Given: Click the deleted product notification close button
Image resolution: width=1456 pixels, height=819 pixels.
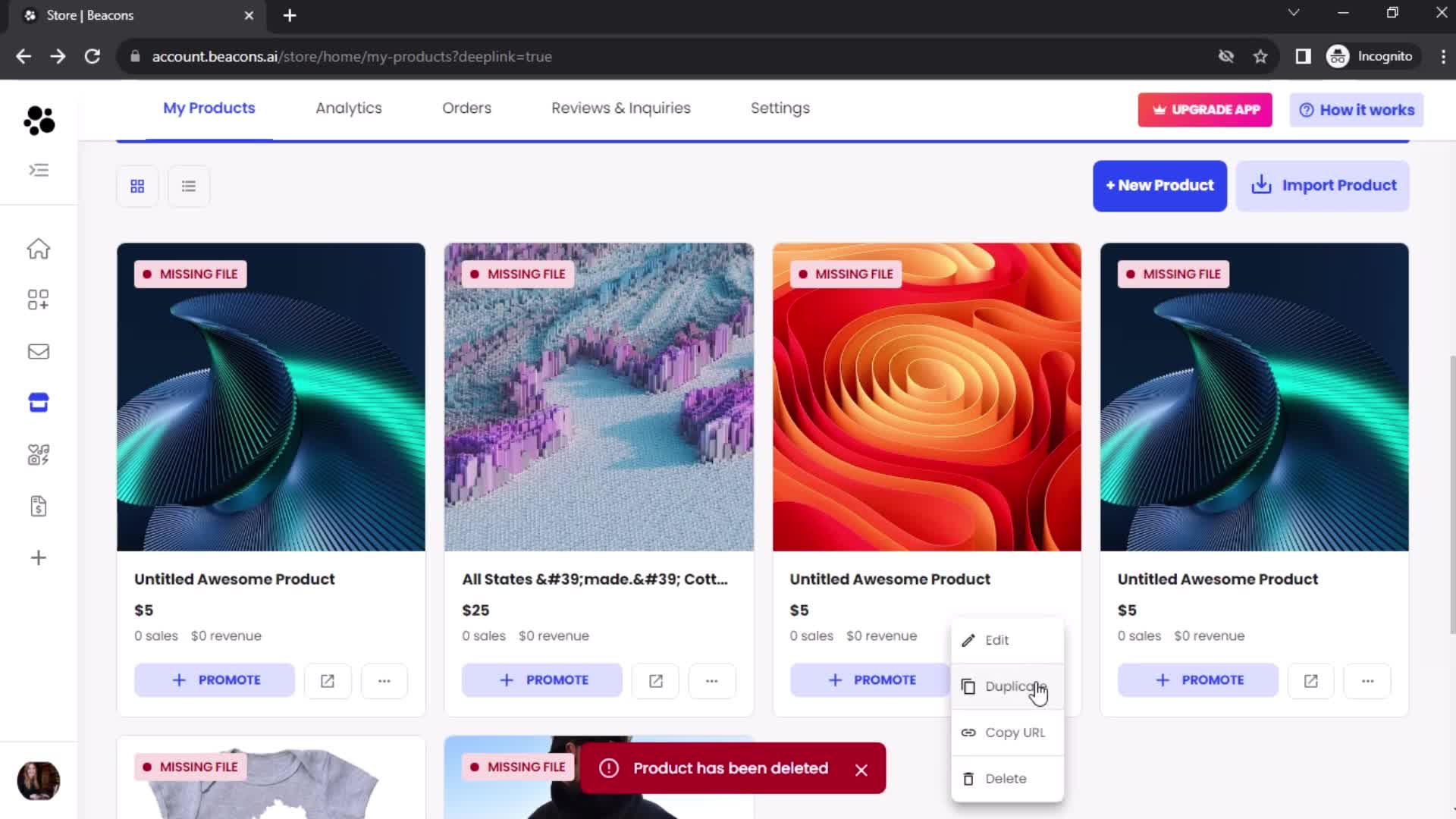Looking at the screenshot, I should pos(860,768).
